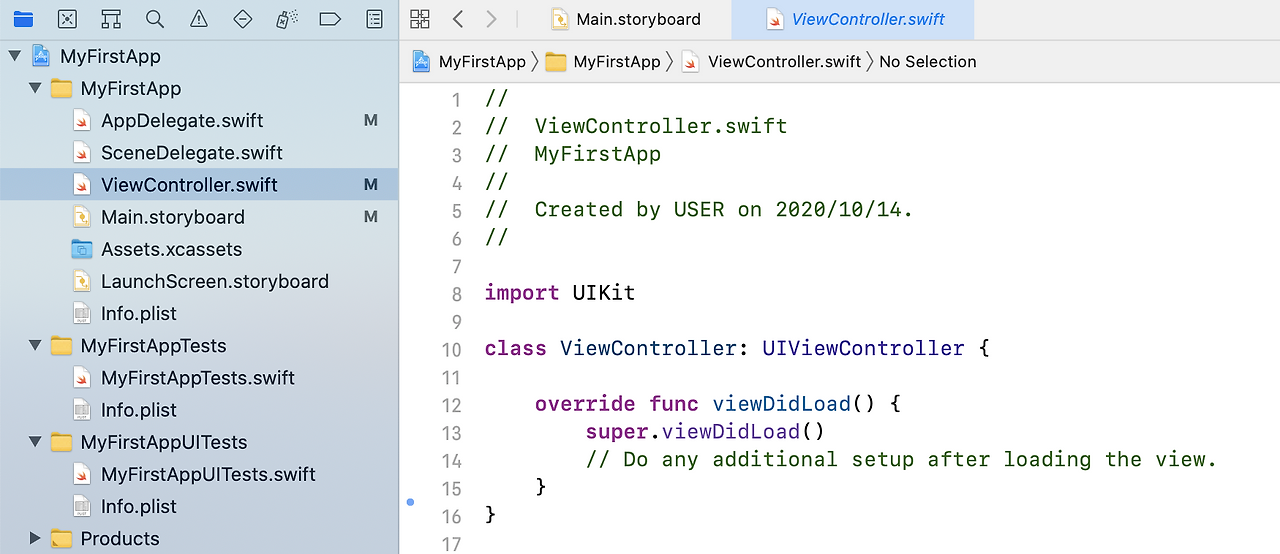Switch to the Main.storyboard tab
Image resolution: width=1280 pixels, height=554 pixels.
pos(626,19)
